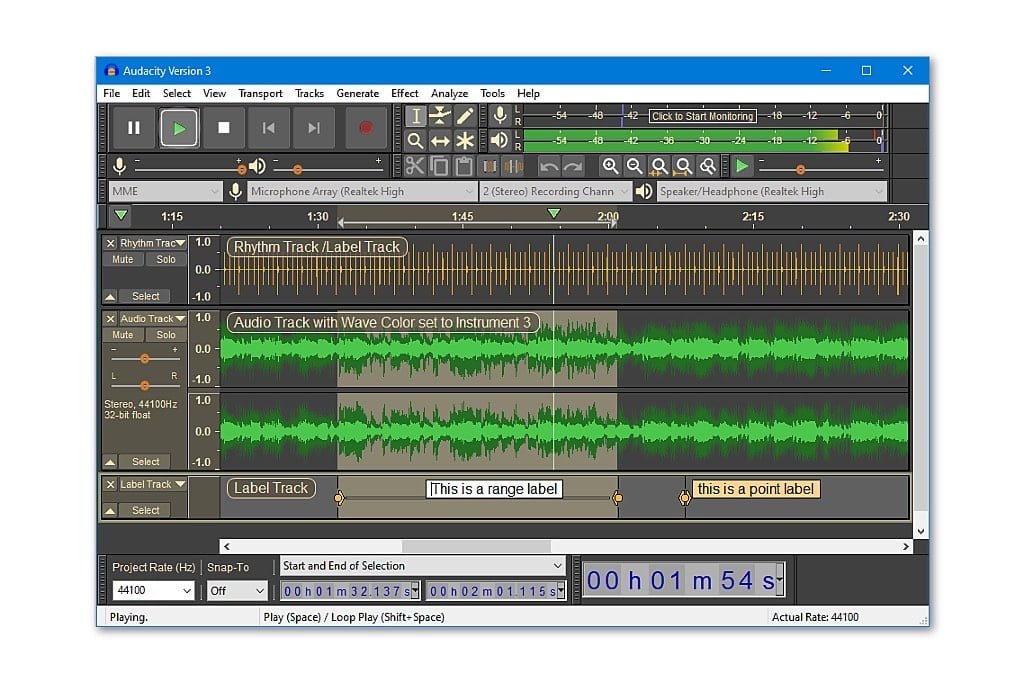This screenshot has width=1024, height=682.
Task: Open the Edit menu
Action: (141, 93)
